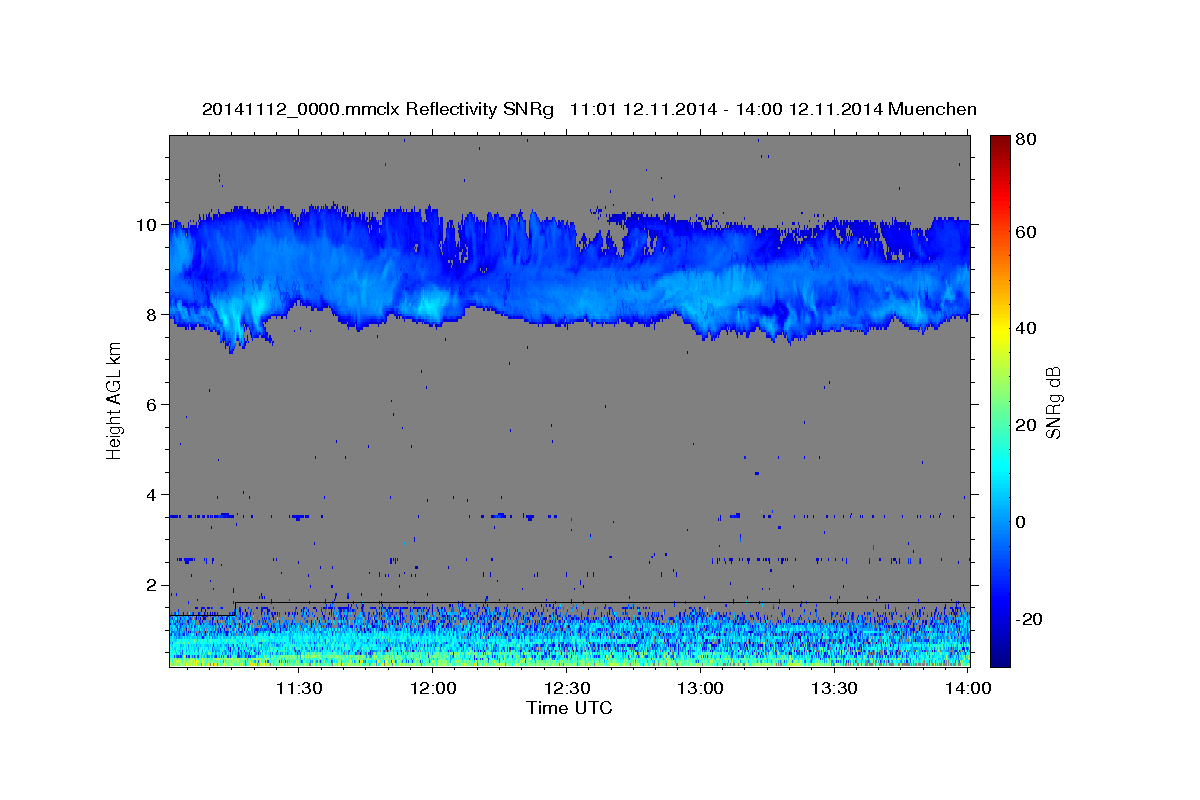
Task: Click the 12:00 time tick label
Action: 432,689
